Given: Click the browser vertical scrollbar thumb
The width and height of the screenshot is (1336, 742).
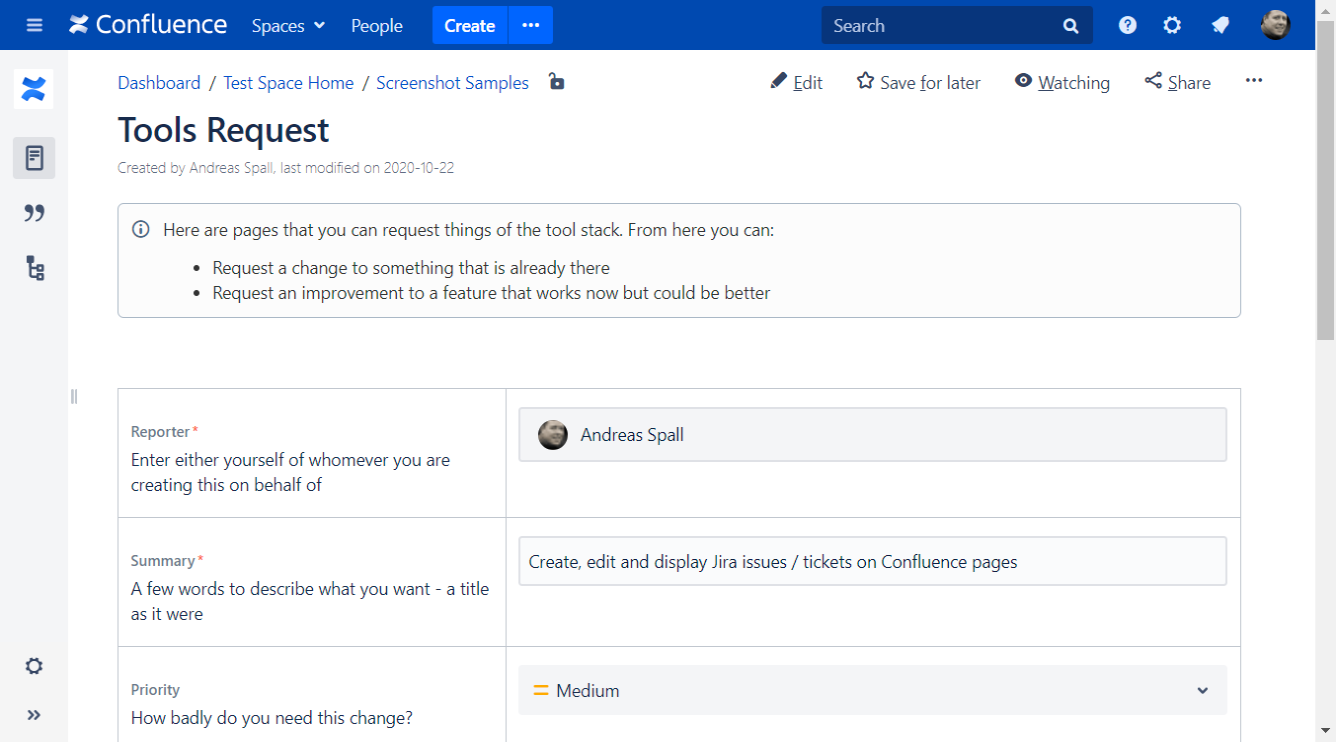Looking at the screenshot, I should pyautogui.click(x=1325, y=180).
